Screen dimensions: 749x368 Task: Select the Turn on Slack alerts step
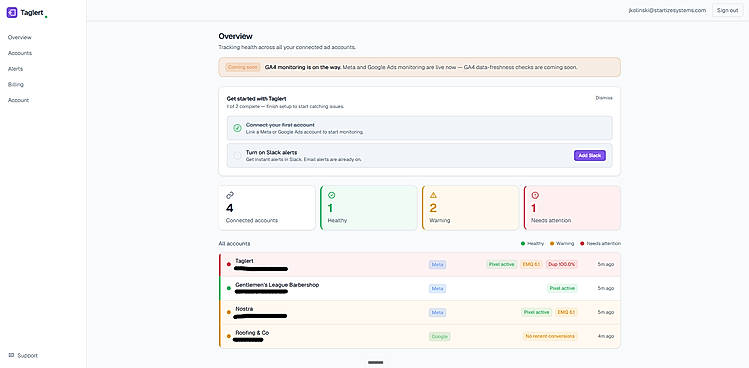pyautogui.click(x=419, y=155)
